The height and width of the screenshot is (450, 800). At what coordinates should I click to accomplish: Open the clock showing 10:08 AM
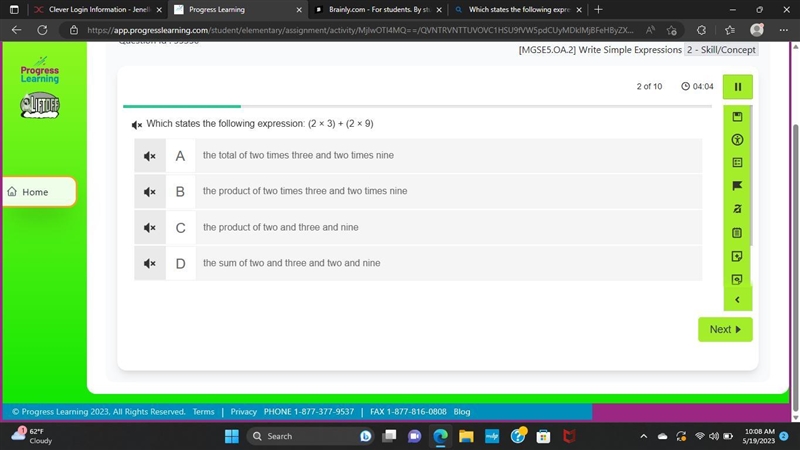(759, 436)
